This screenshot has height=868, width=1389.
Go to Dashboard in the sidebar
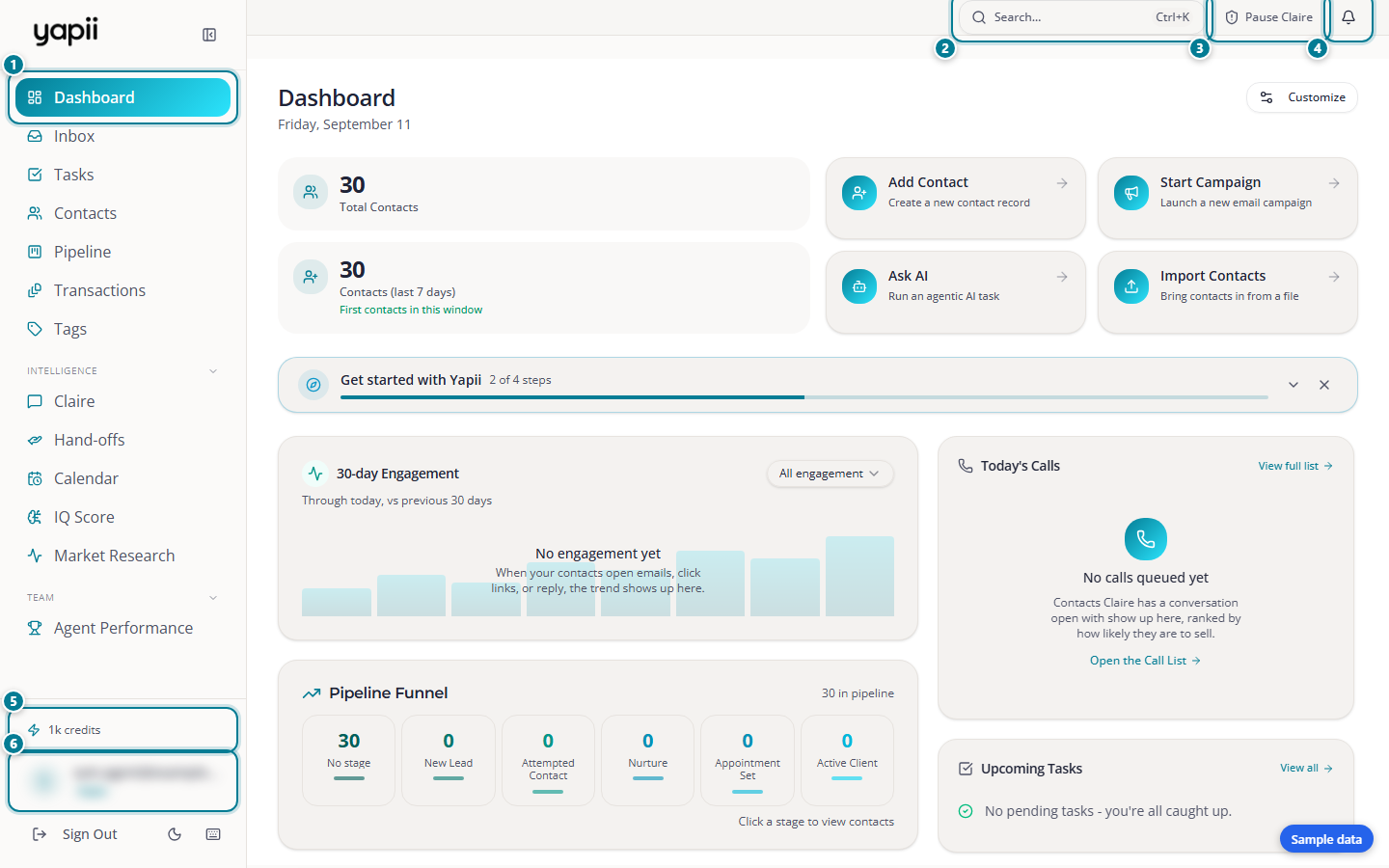point(123,97)
